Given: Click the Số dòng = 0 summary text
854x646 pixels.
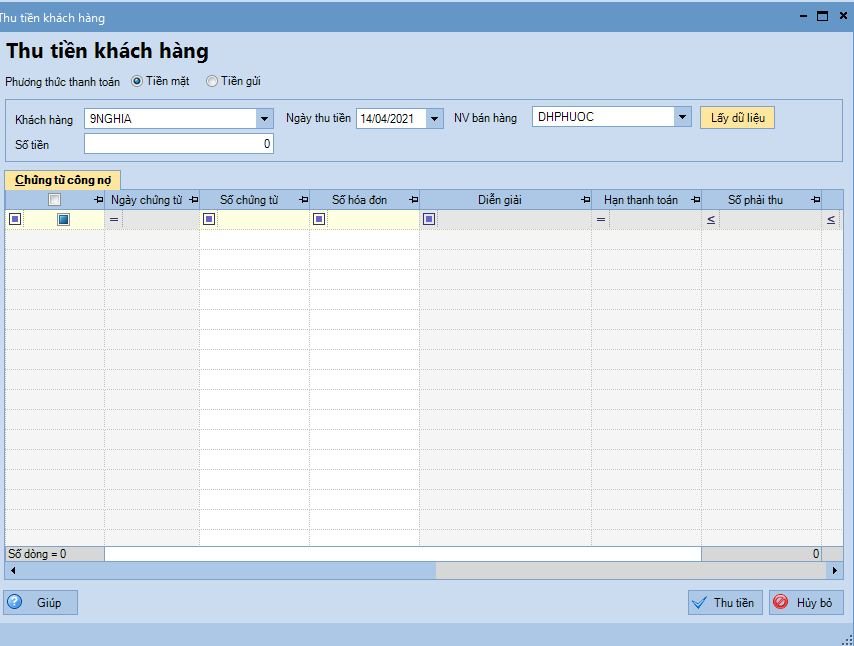Looking at the screenshot, I should click(x=37, y=554).
